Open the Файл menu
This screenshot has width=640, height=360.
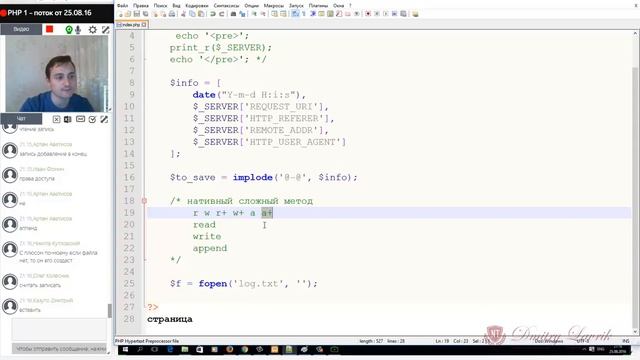click(122, 6)
